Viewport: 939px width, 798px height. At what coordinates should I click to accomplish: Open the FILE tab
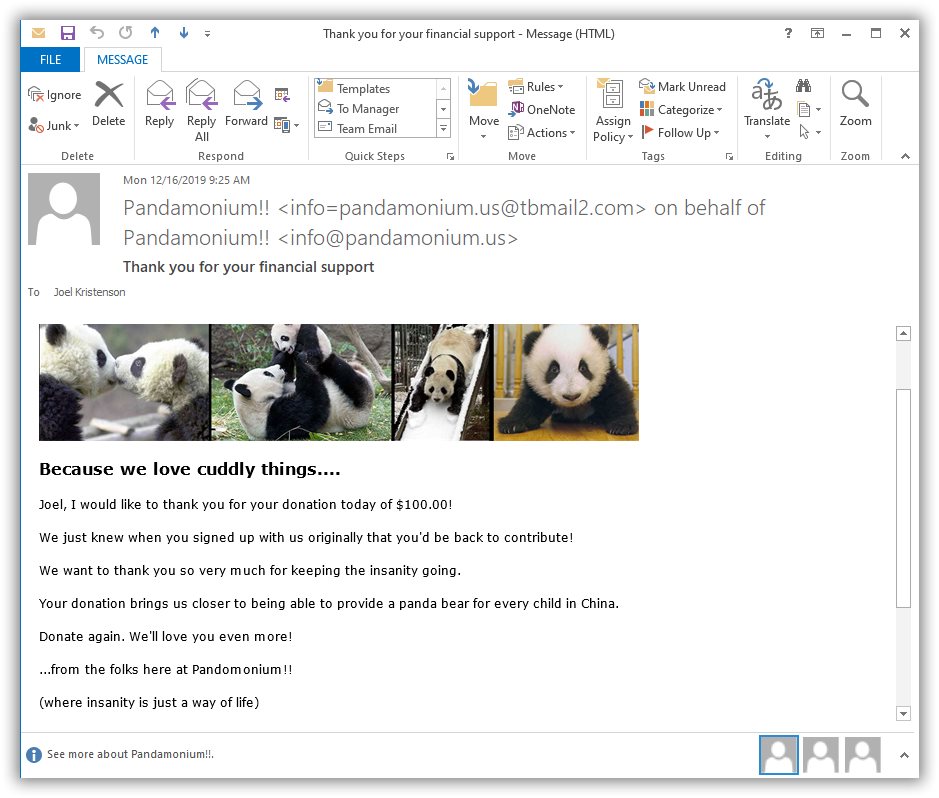tap(51, 60)
